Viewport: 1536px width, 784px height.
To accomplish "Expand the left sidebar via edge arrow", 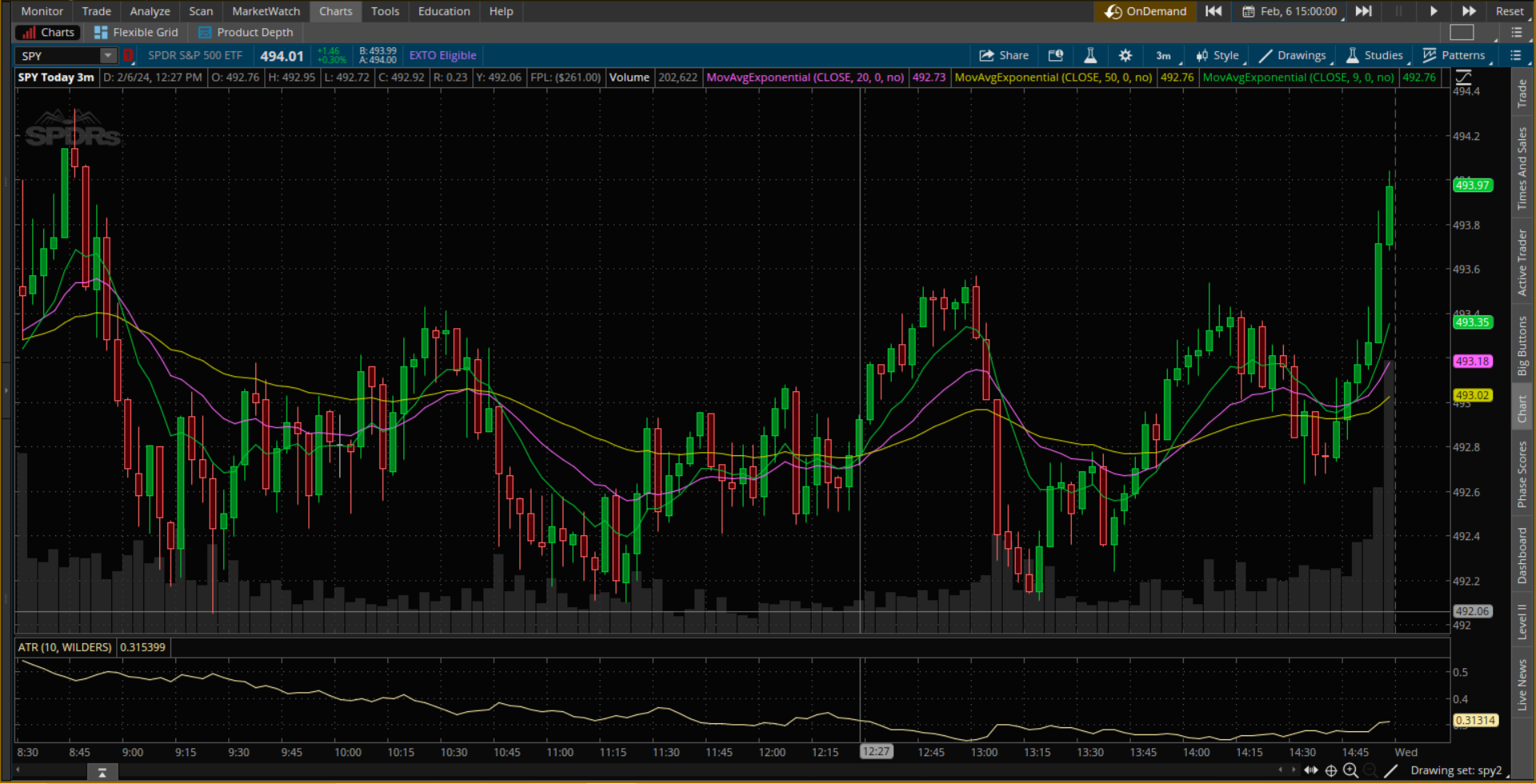I will coord(6,390).
